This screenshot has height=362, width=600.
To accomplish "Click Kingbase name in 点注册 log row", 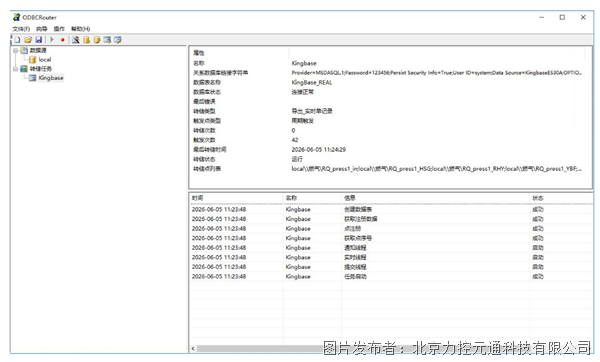I will click(x=298, y=228).
